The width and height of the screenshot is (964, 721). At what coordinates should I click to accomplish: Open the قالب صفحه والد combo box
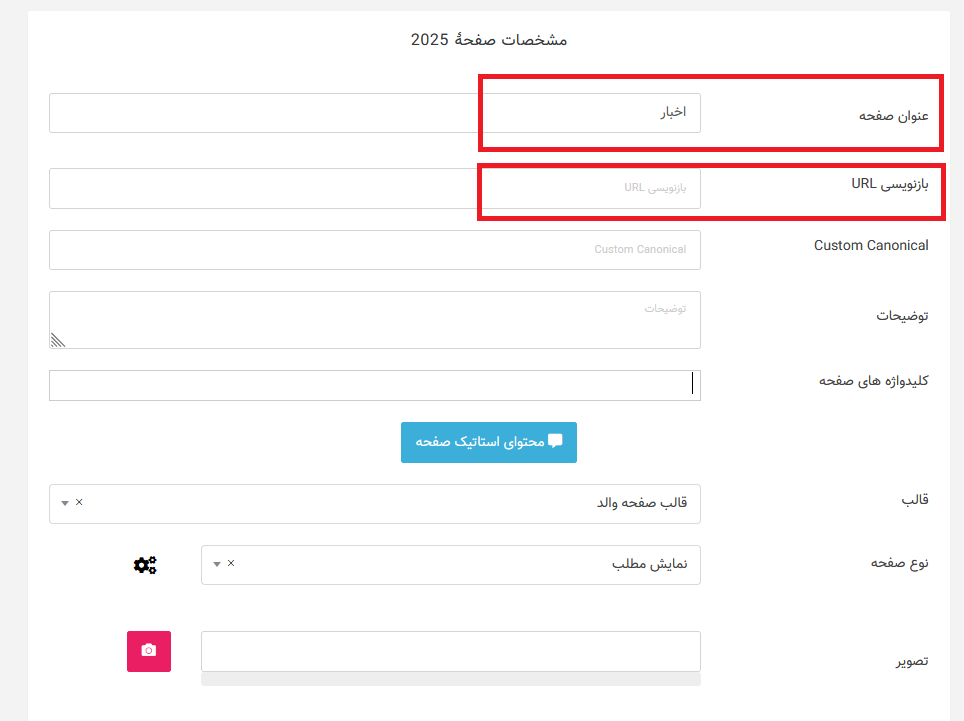pos(400,503)
